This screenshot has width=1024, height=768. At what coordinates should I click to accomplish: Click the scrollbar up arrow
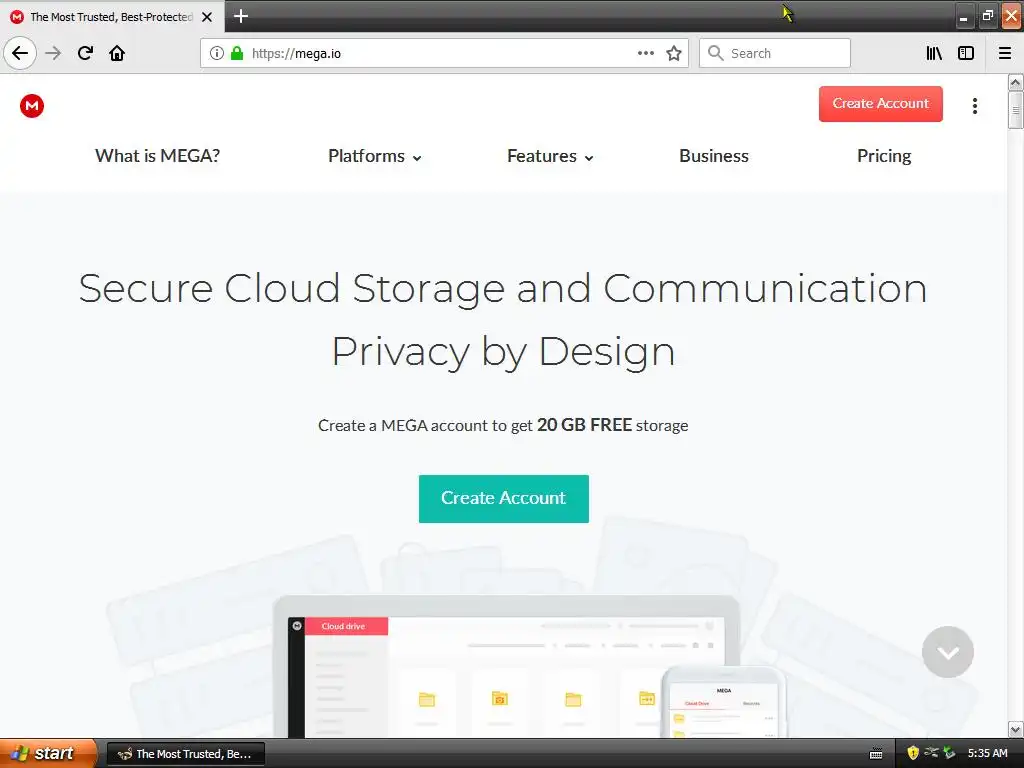click(1015, 82)
